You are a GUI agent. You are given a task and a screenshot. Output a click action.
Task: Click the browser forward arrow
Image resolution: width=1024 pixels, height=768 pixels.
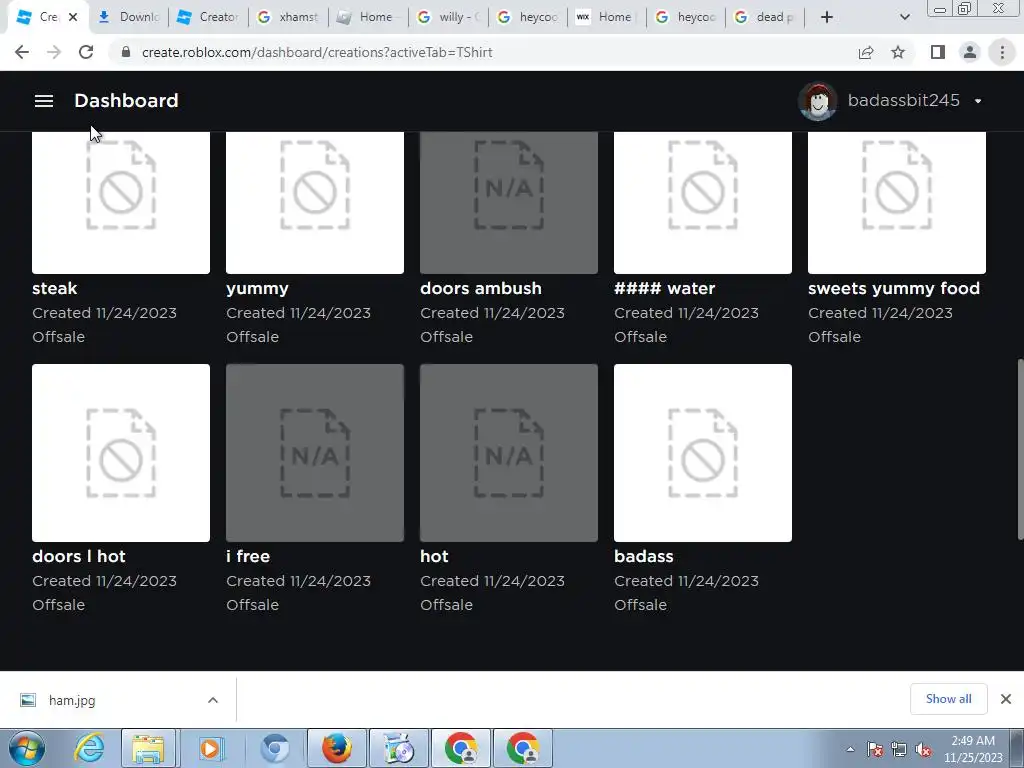54,52
